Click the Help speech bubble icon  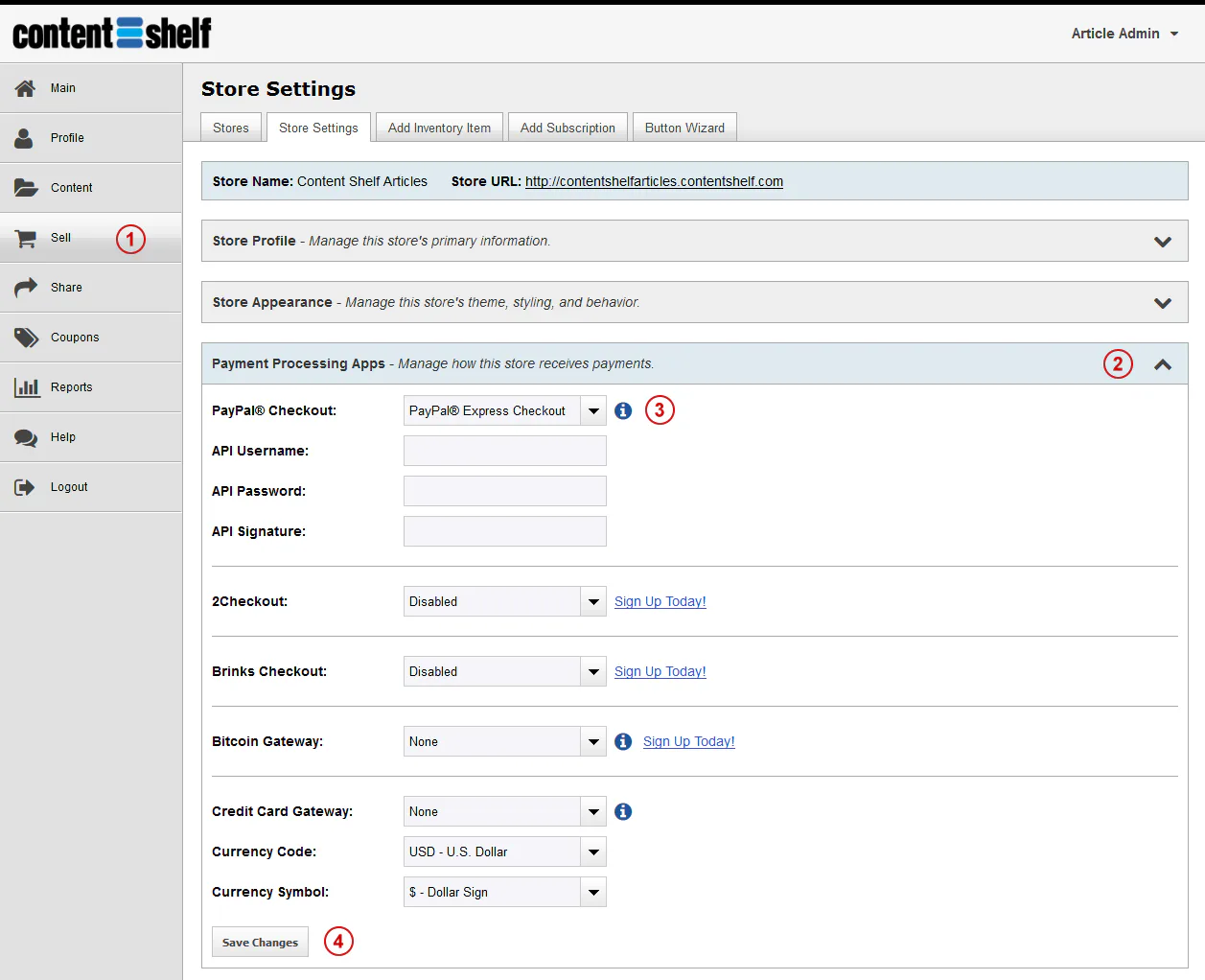pos(26,437)
